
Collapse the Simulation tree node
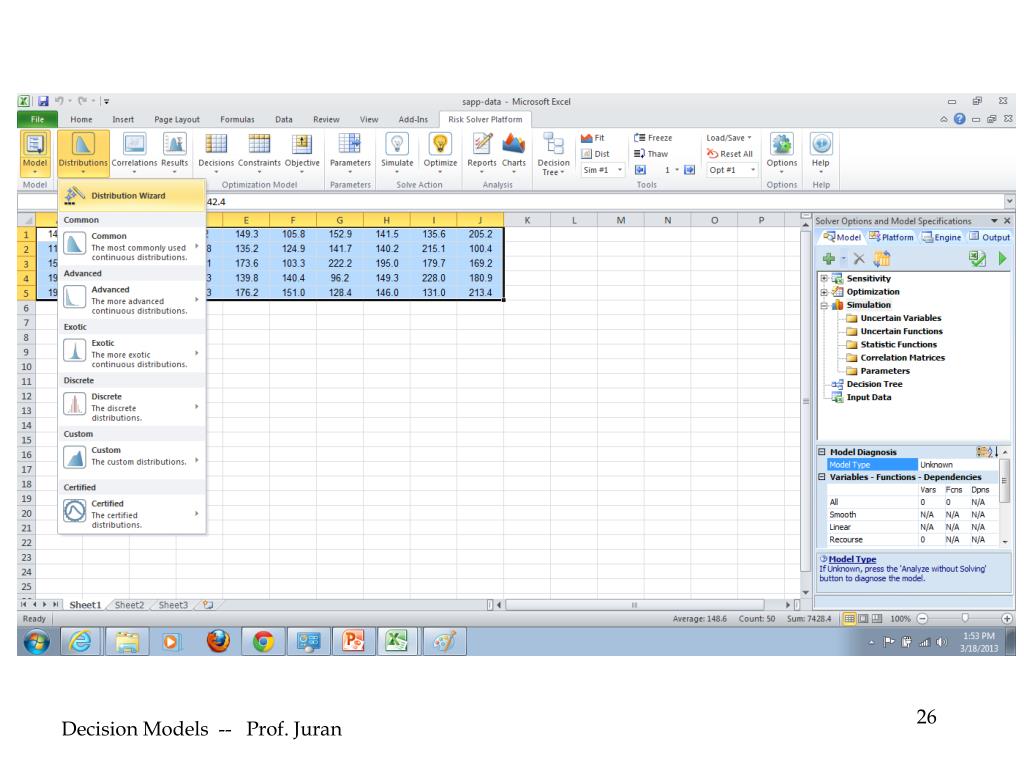824,305
